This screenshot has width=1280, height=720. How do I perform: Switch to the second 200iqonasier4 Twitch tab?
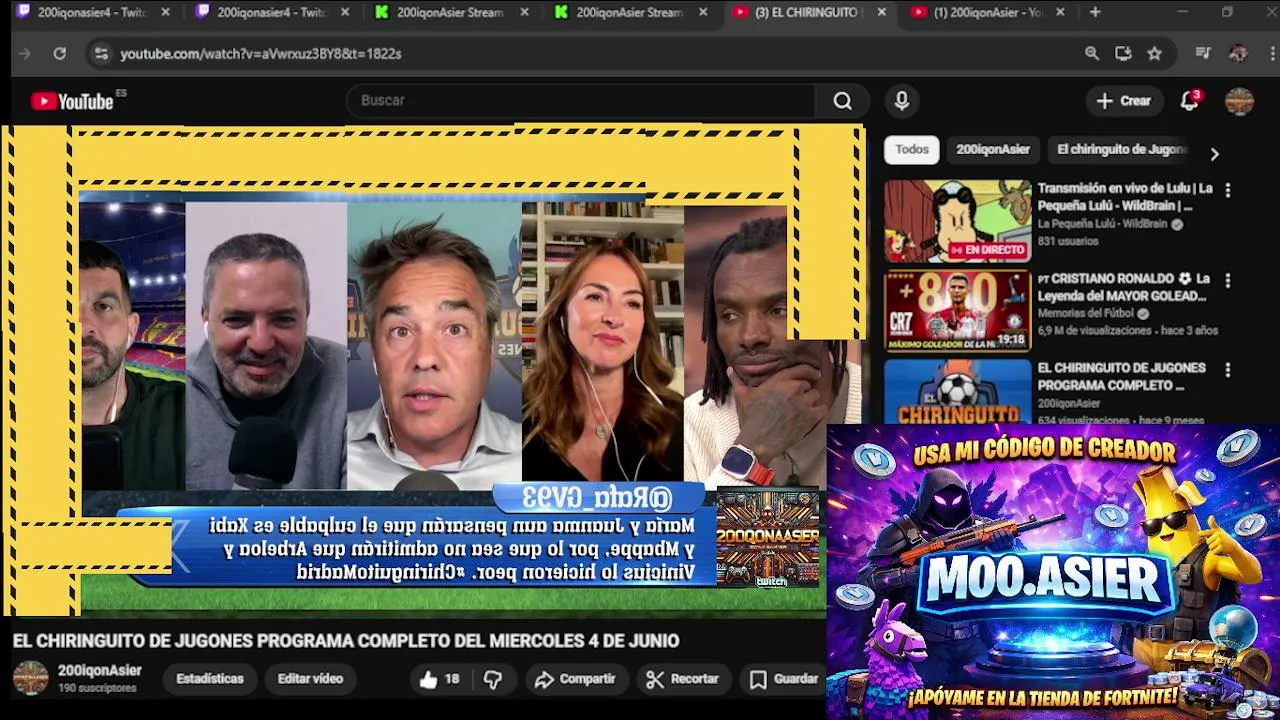[x=262, y=12]
